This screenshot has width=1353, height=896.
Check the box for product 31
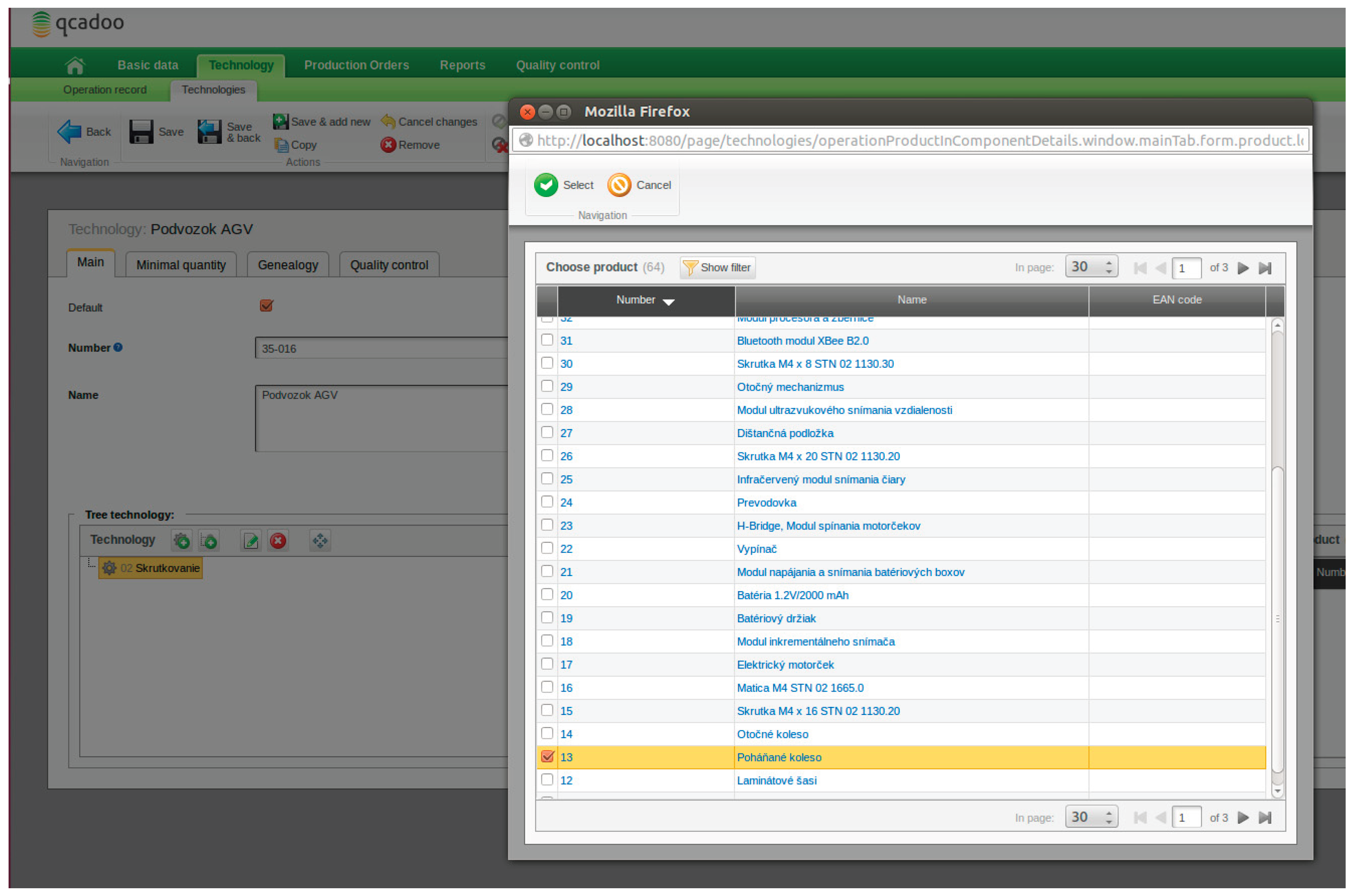click(547, 340)
